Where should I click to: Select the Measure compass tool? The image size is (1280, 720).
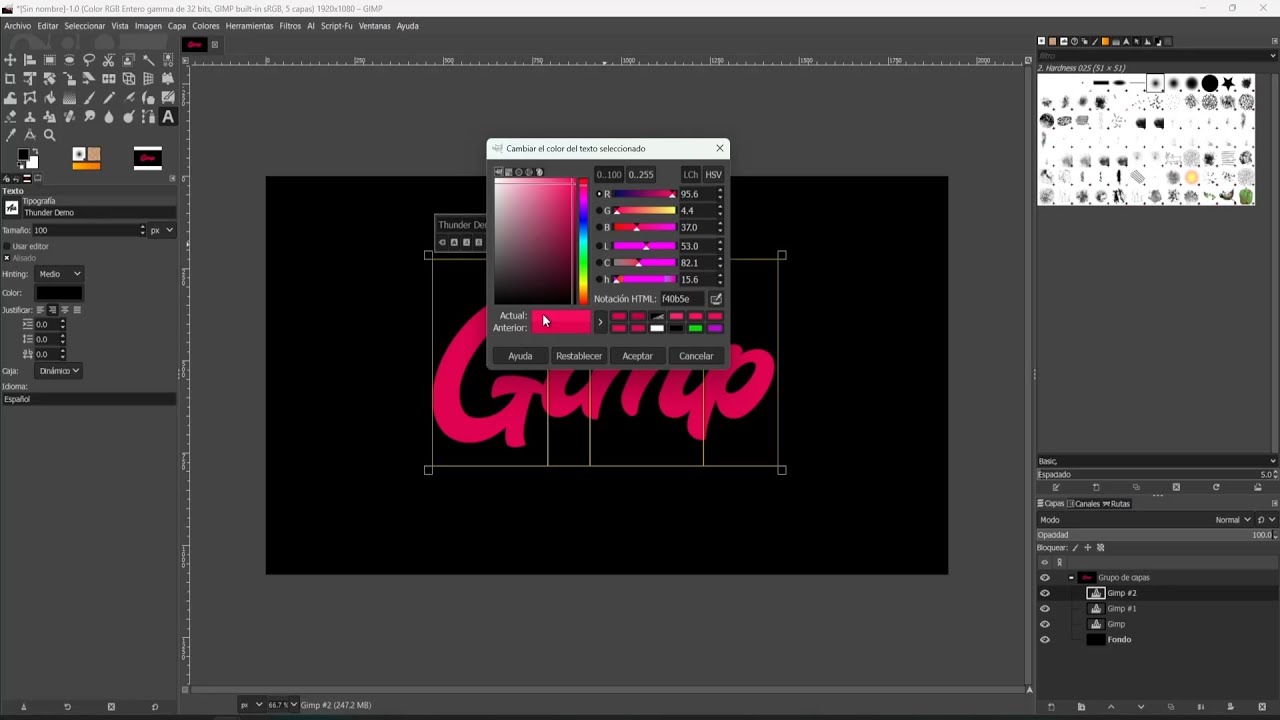click(30, 135)
